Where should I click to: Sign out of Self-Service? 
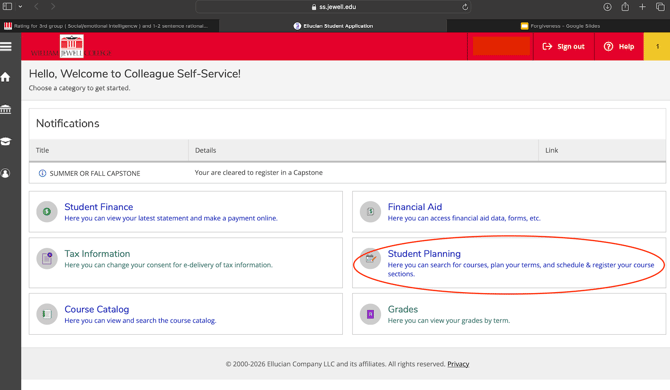click(564, 47)
